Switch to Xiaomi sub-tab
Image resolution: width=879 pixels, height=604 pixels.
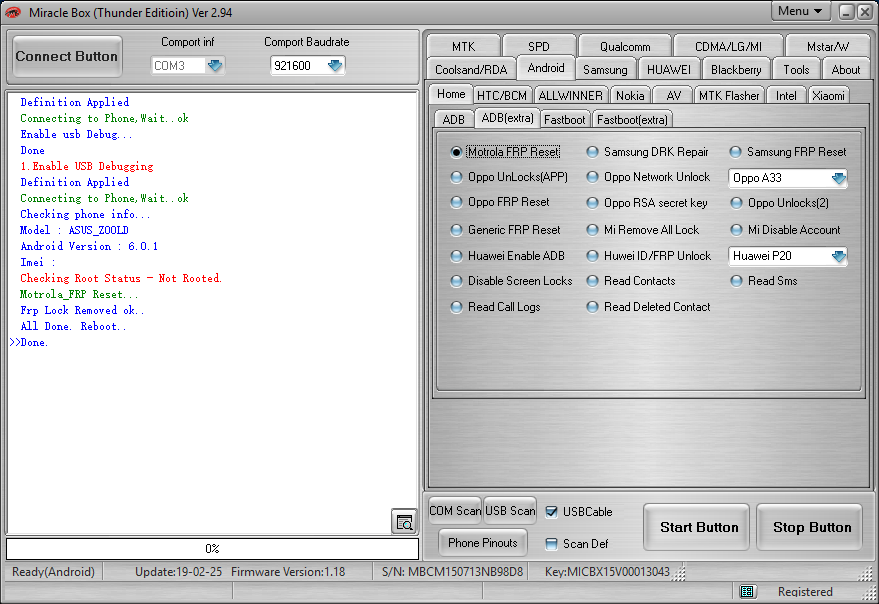click(x=828, y=95)
